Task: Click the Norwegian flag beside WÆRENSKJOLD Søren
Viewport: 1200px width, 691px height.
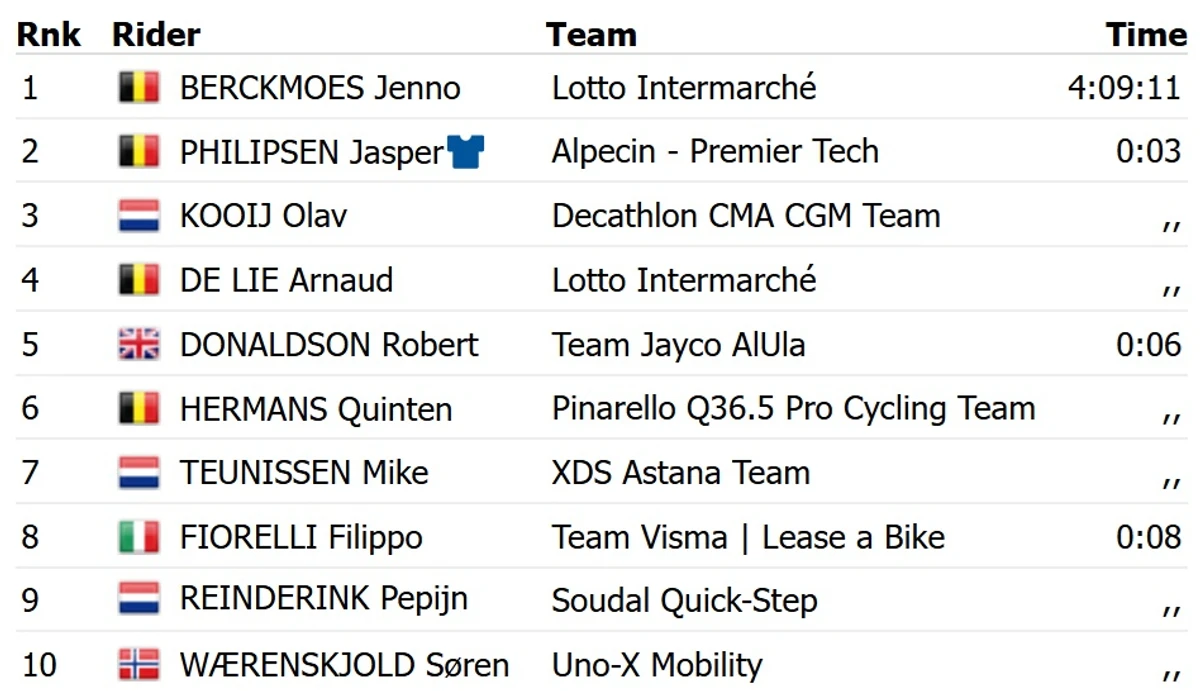Action: pyautogui.click(x=138, y=665)
